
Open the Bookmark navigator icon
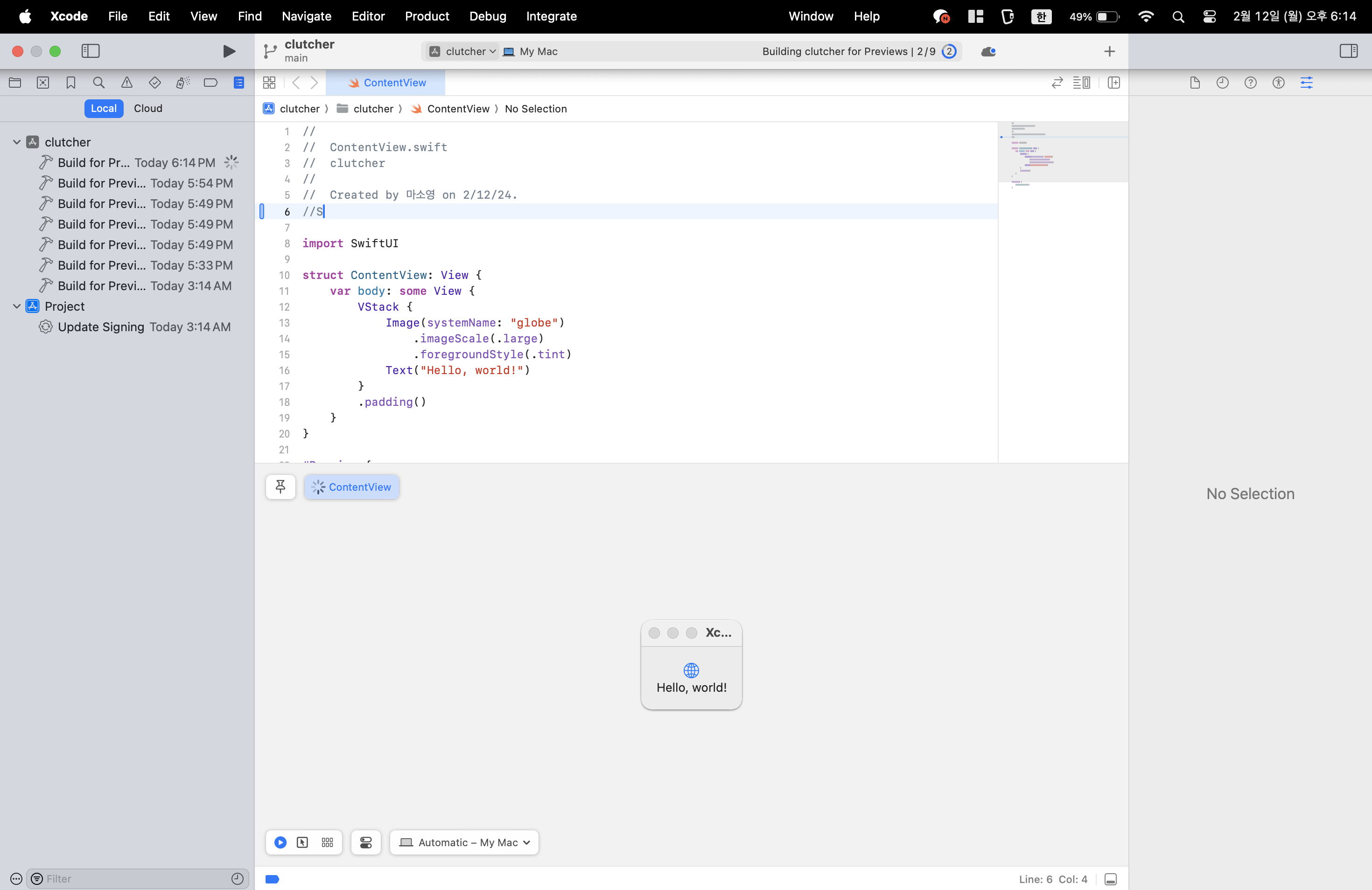tap(71, 83)
